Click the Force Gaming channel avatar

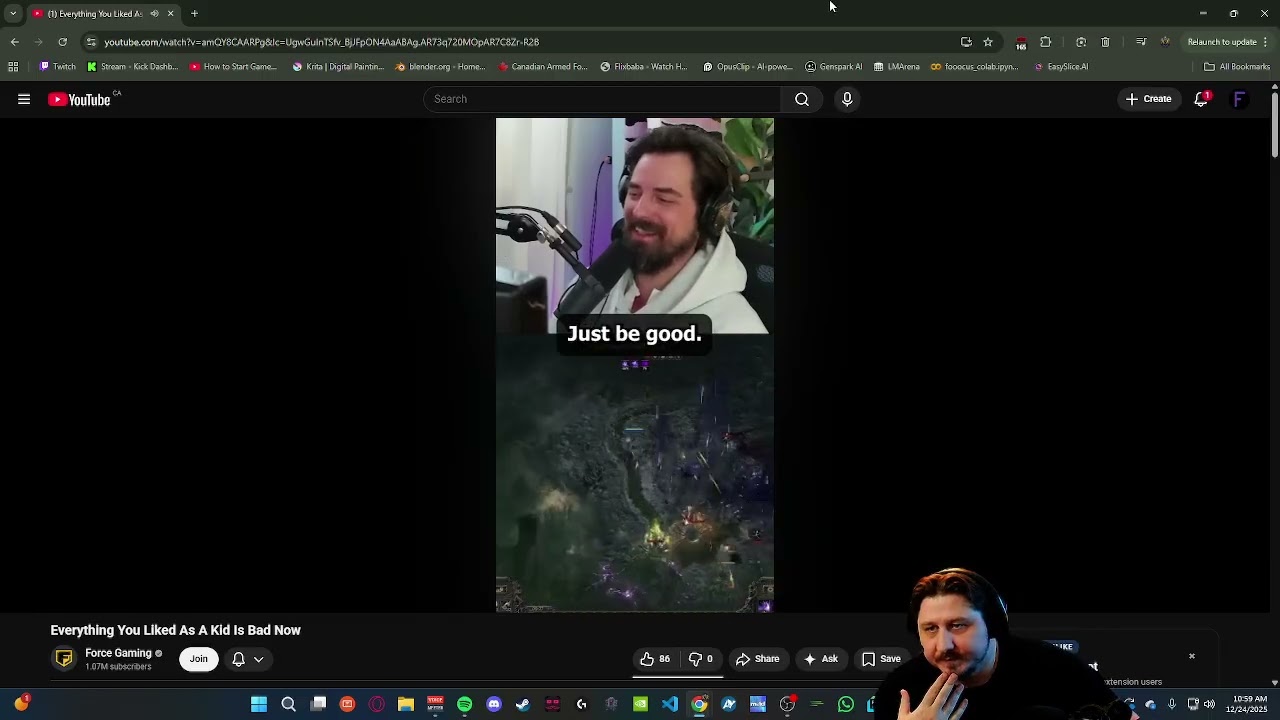[x=64, y=659]
